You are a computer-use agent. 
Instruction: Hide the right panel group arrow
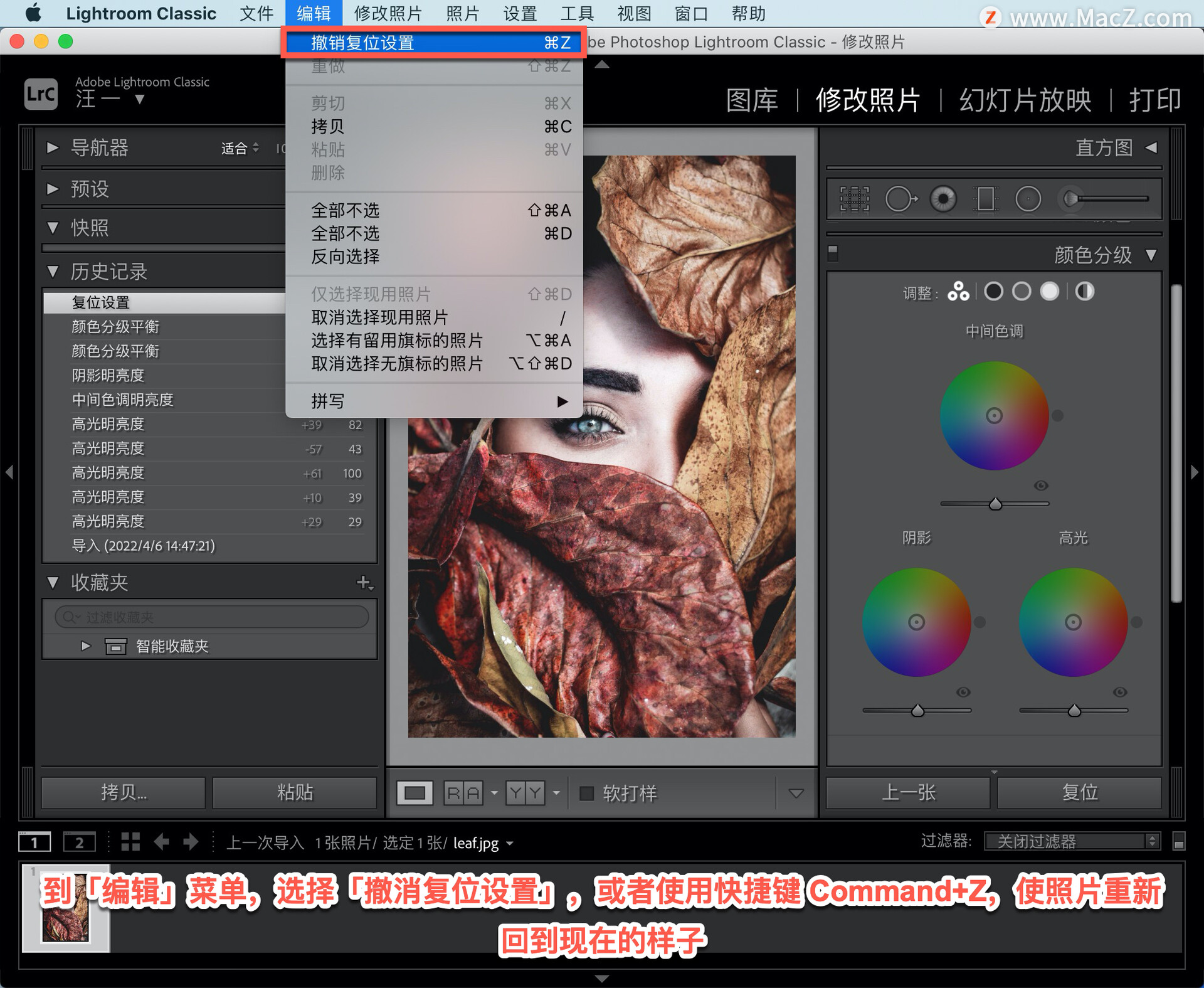click(x=1195, y=472)
